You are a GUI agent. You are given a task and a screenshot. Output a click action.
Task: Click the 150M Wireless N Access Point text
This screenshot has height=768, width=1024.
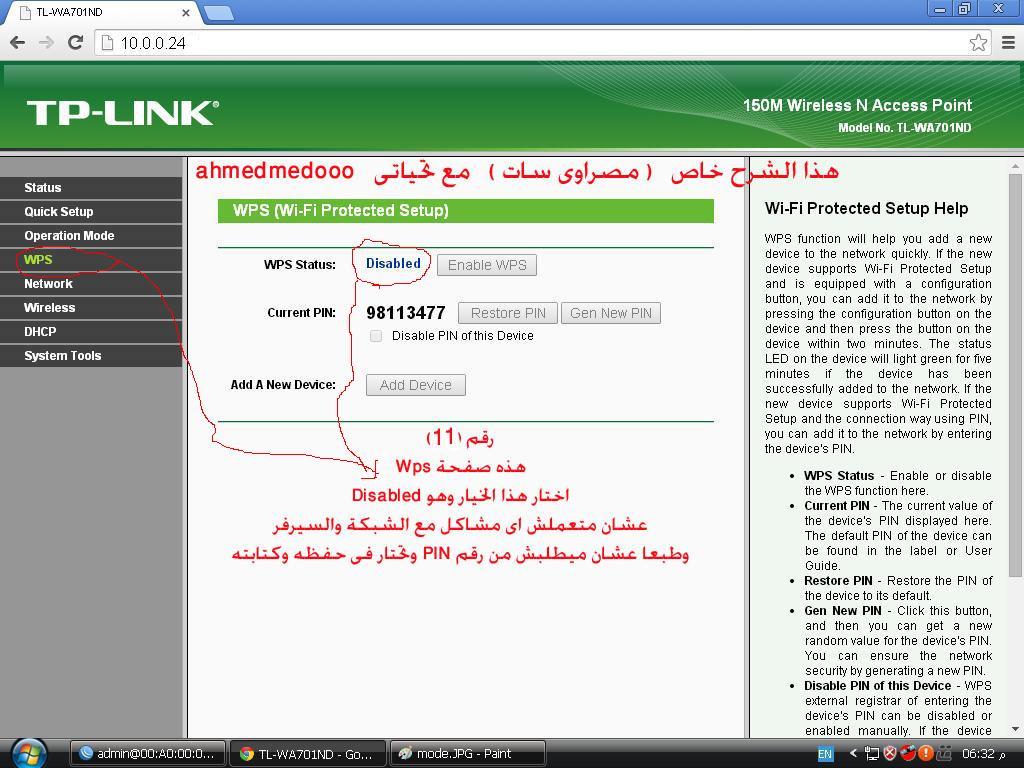(x=857, y=105)
